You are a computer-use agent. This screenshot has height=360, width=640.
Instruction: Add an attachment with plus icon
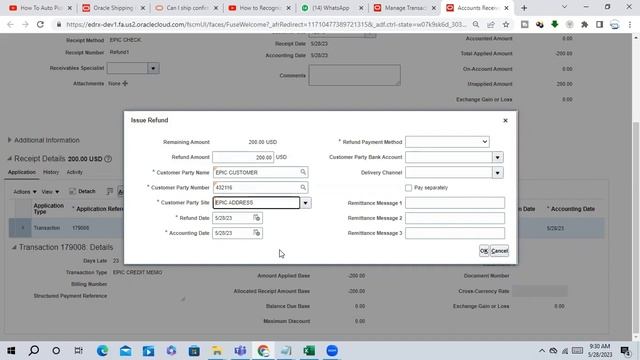click(x=125, y=83)
